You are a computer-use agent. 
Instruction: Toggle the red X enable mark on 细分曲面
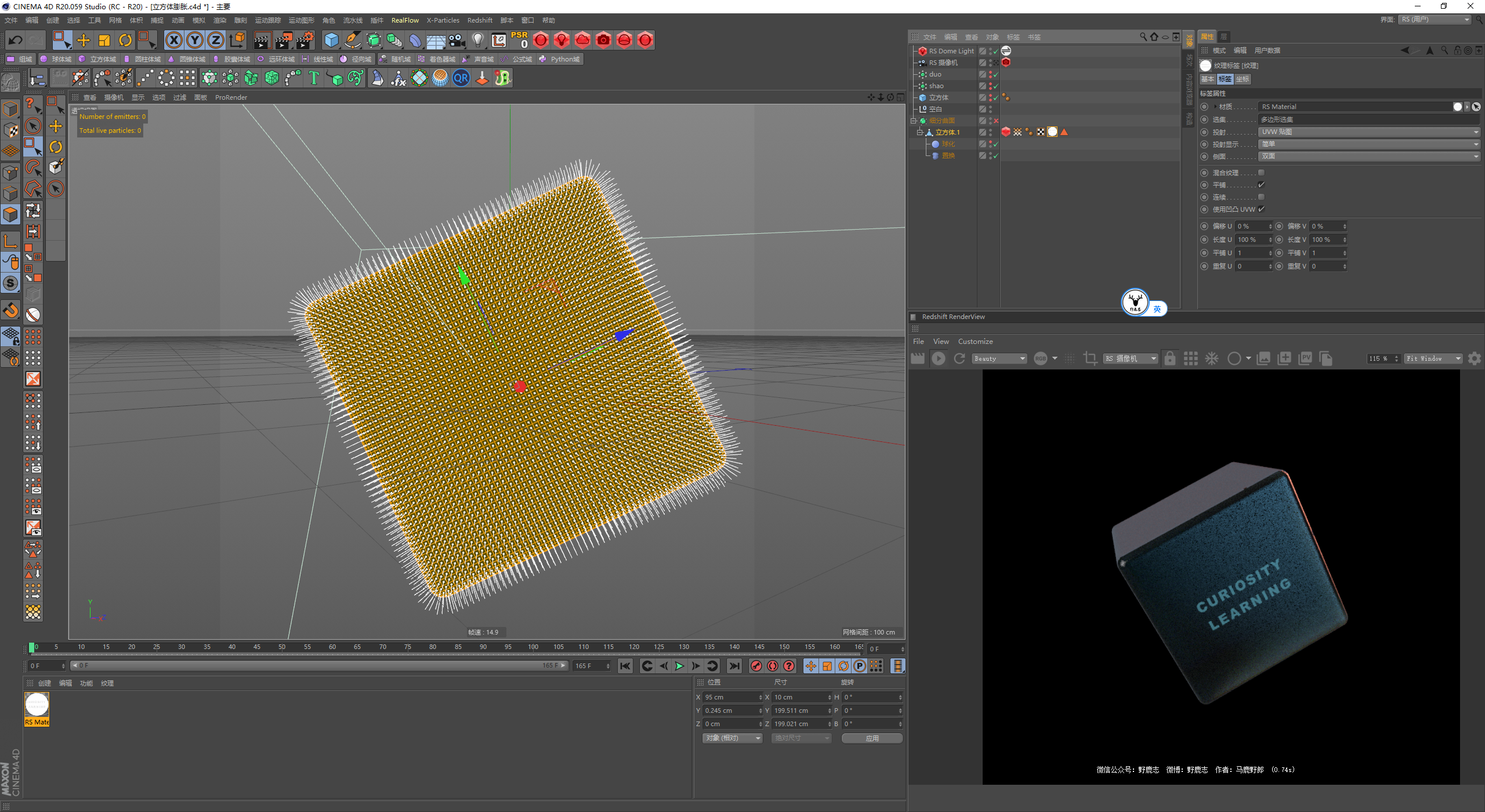[996, 121]
